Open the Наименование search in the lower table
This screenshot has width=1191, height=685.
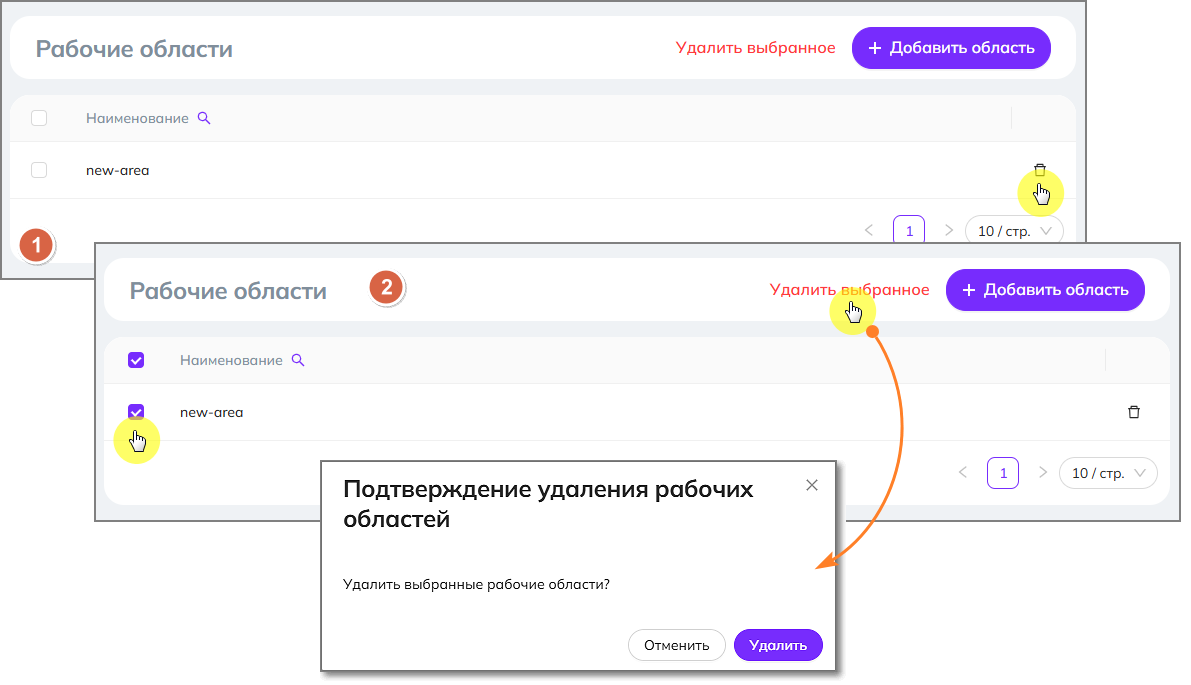tap(298, 360)
